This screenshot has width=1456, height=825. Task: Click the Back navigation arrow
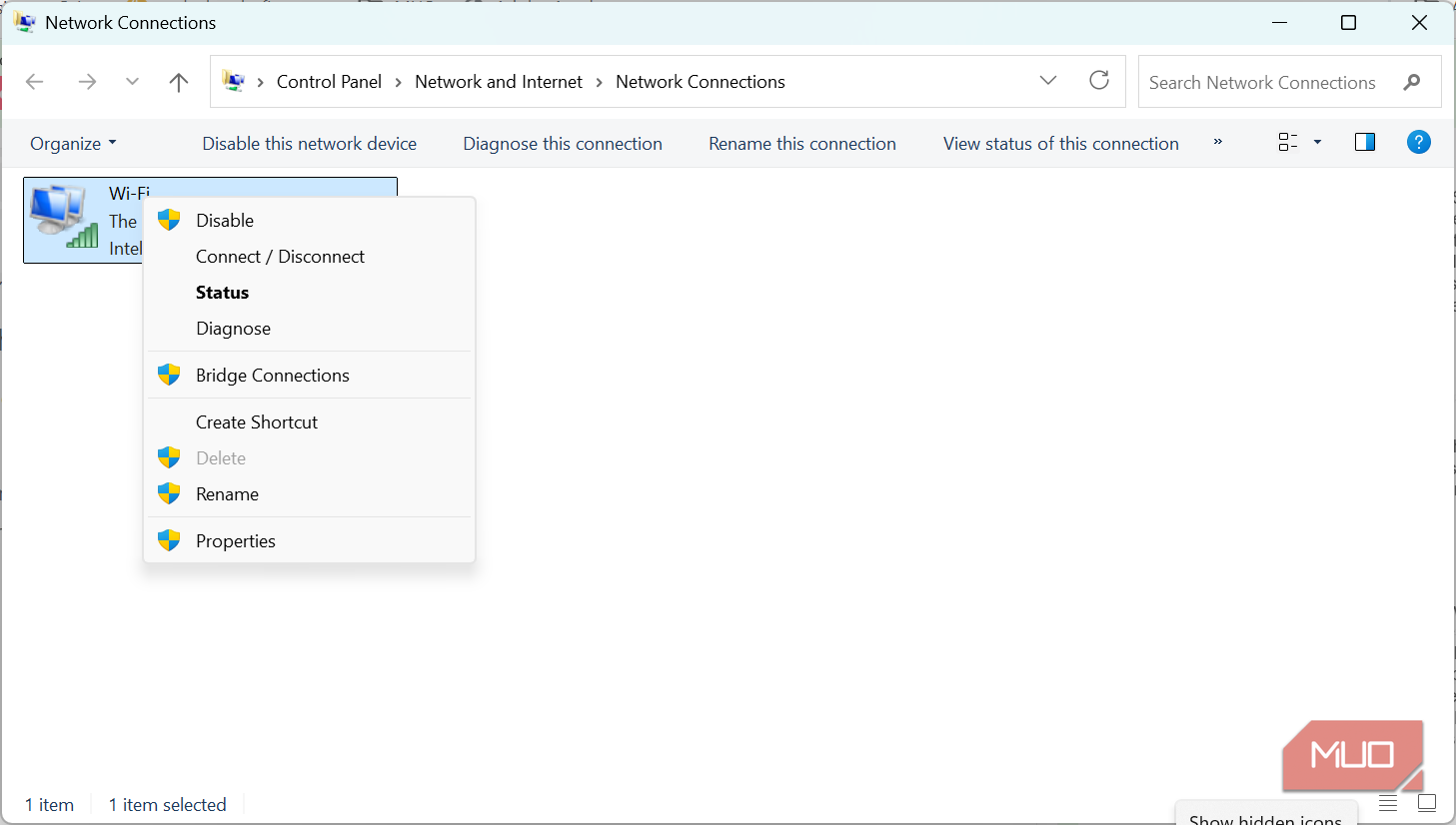(x=35, y=82)
